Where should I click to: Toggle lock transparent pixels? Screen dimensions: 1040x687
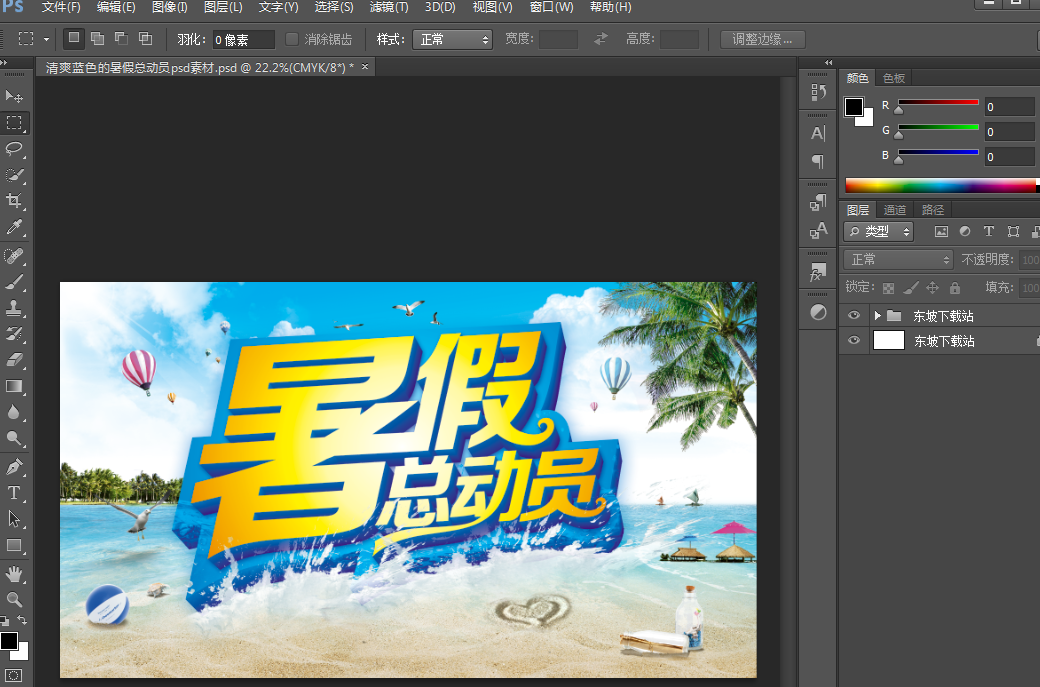[888, 288]
